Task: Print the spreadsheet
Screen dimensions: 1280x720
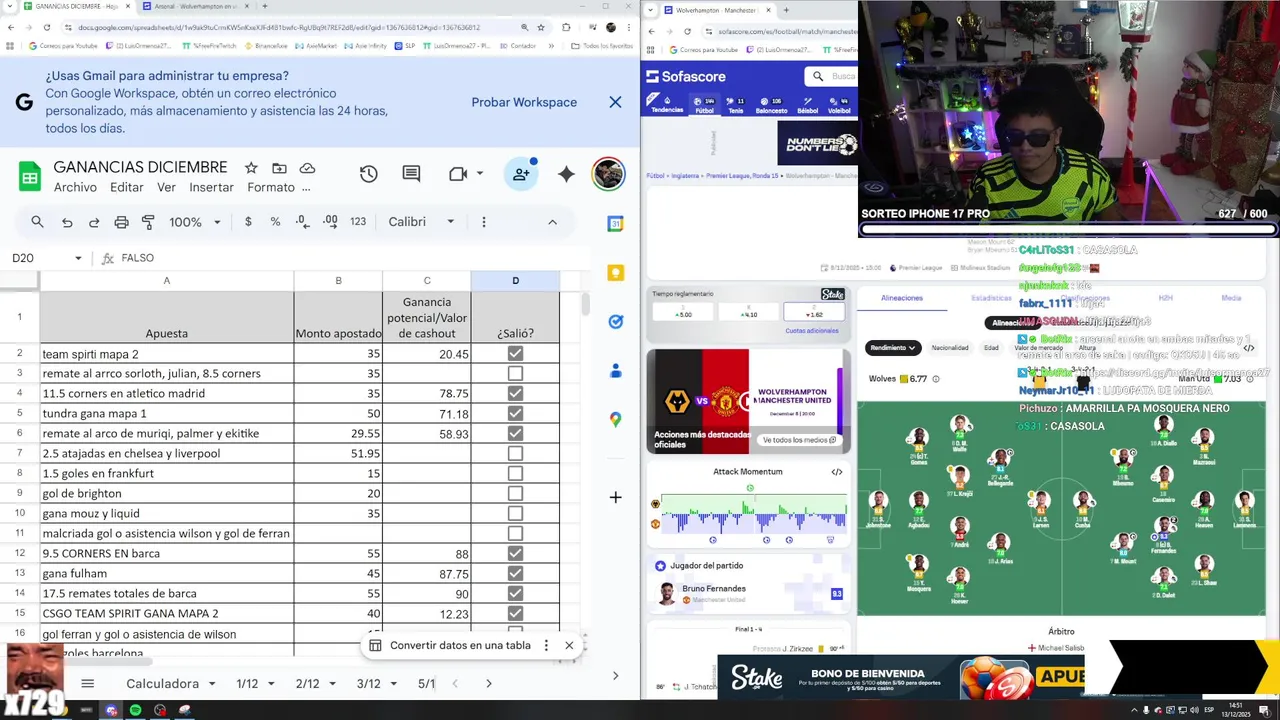Action: pyautogui.click(x=121, y=222)
